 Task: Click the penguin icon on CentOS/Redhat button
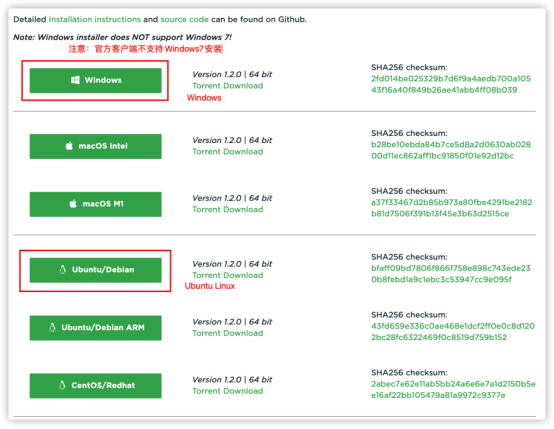coord(62,386)
